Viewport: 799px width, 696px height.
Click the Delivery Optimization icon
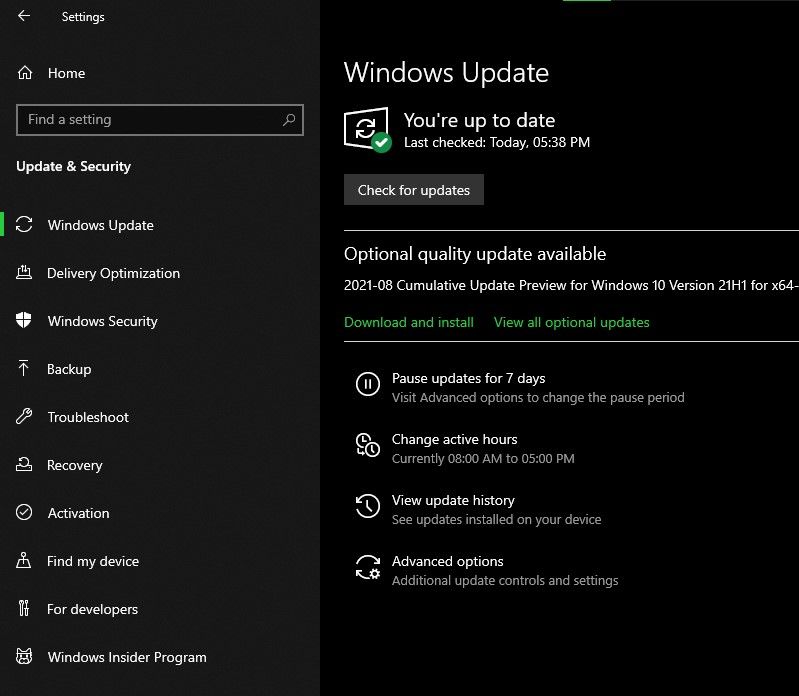24,273
